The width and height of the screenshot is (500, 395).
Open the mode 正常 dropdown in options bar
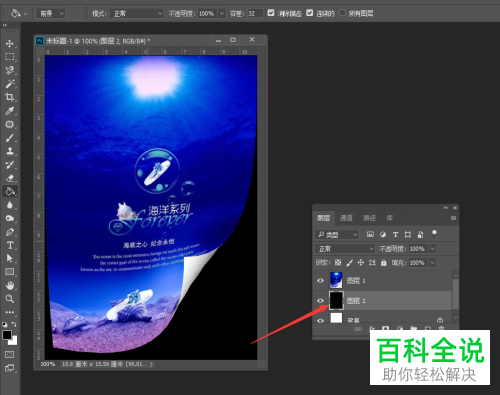137,14
